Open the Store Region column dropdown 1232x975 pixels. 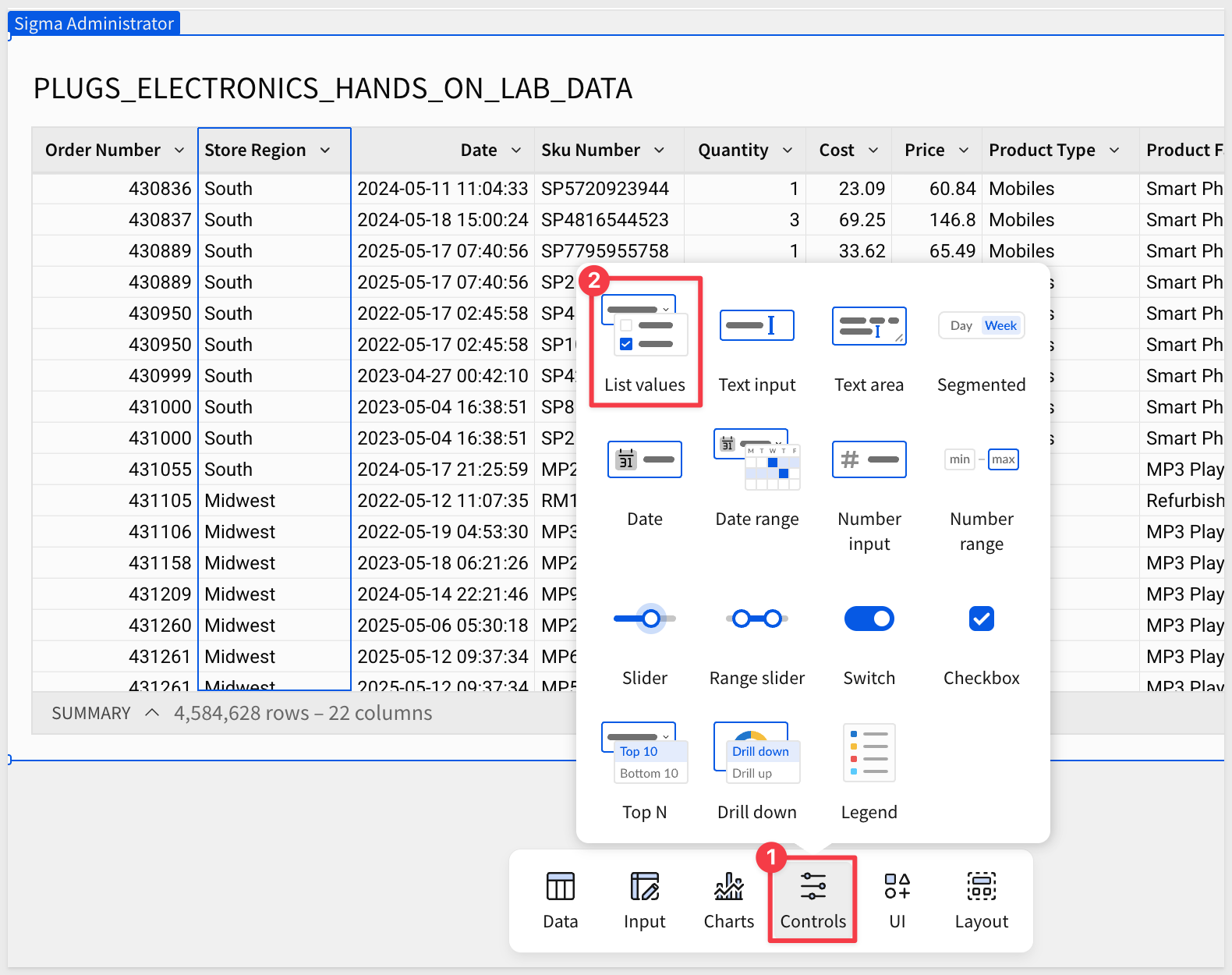[325, 151]
